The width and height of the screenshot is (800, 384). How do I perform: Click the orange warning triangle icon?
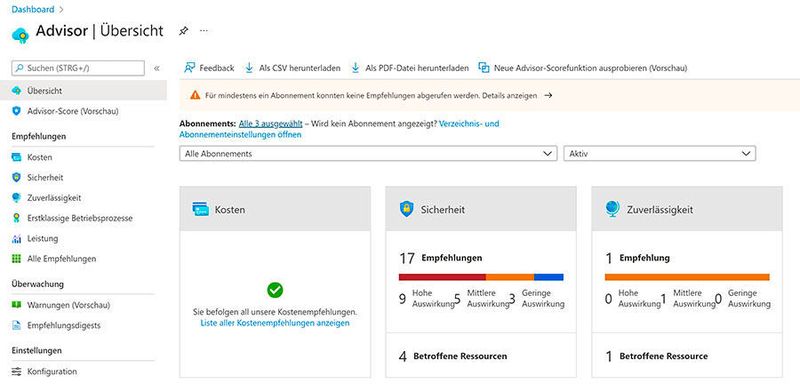click(x=195, y=95)
